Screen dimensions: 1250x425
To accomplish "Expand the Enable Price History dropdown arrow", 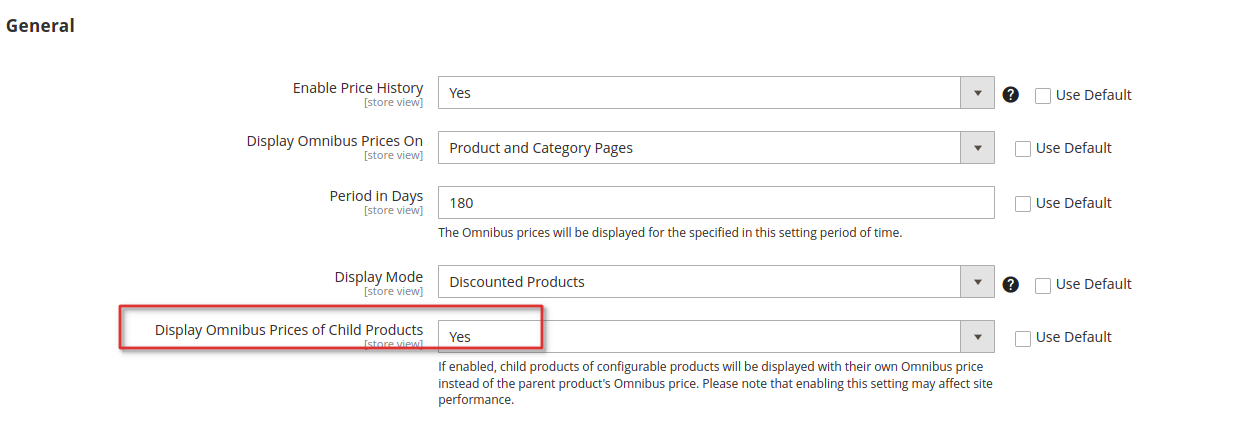I will click(x=977, y=92).
